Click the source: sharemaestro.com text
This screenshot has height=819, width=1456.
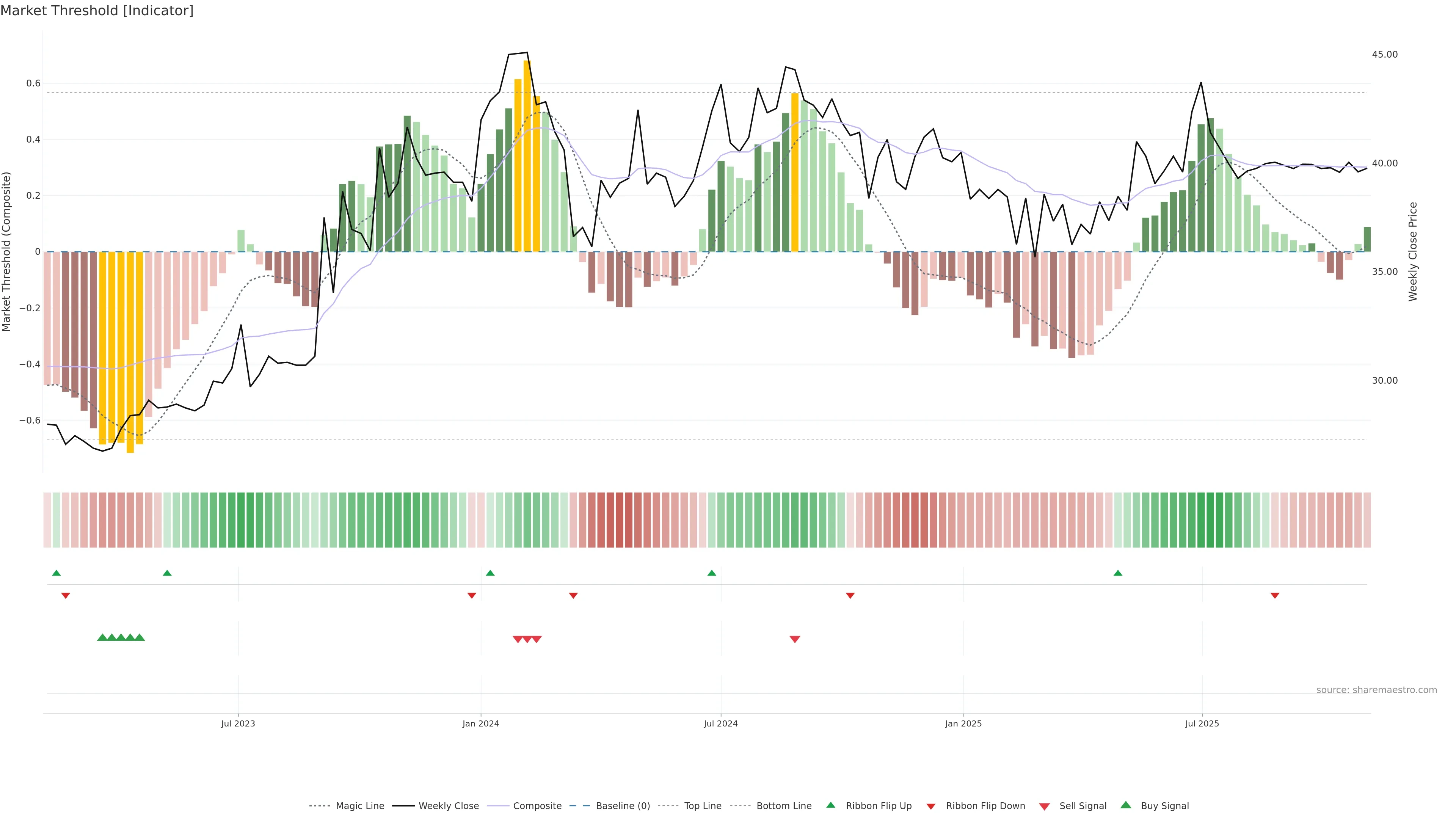click(x=1376, y=690)
